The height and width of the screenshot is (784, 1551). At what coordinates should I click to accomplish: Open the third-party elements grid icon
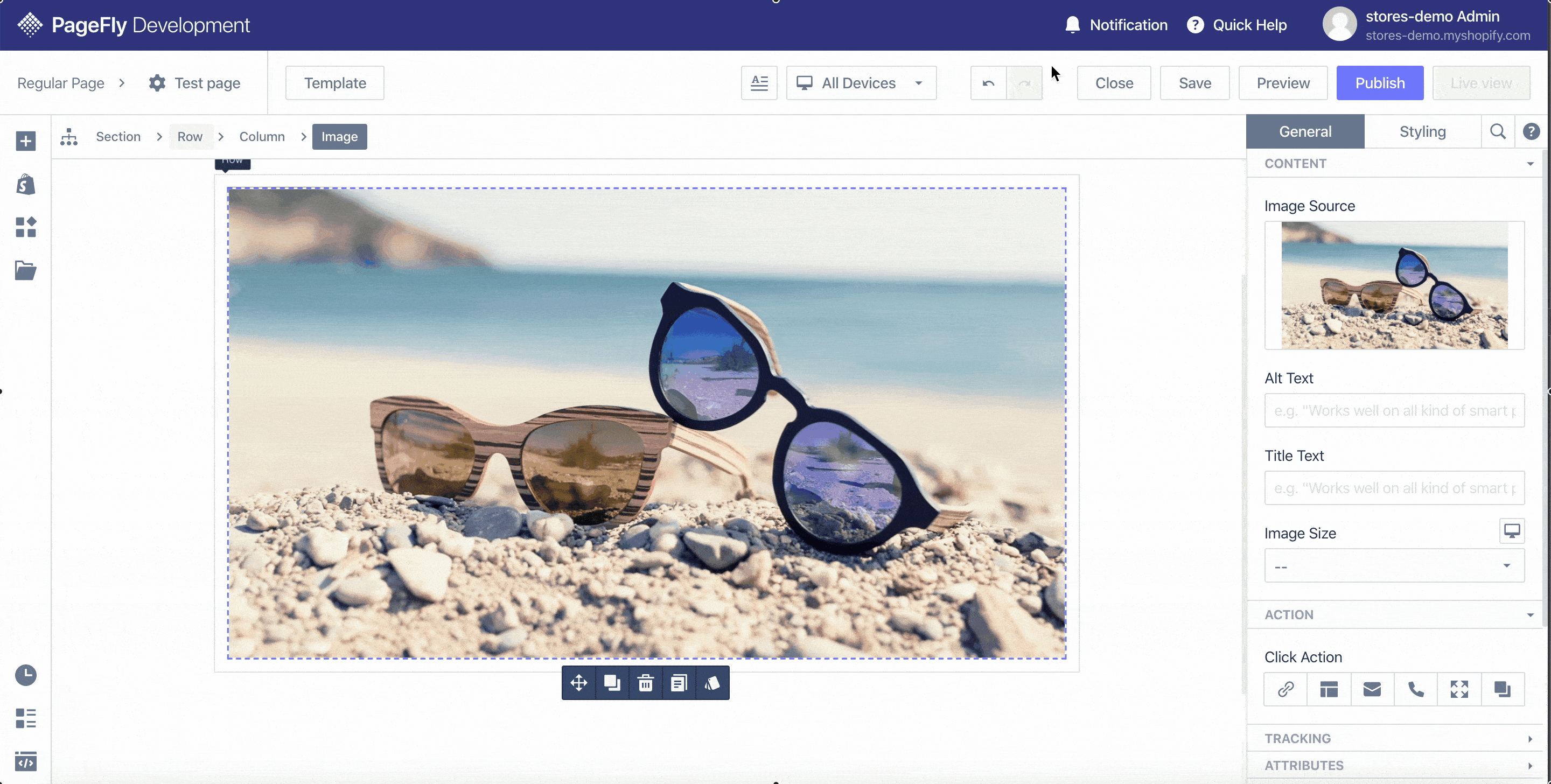25,227
